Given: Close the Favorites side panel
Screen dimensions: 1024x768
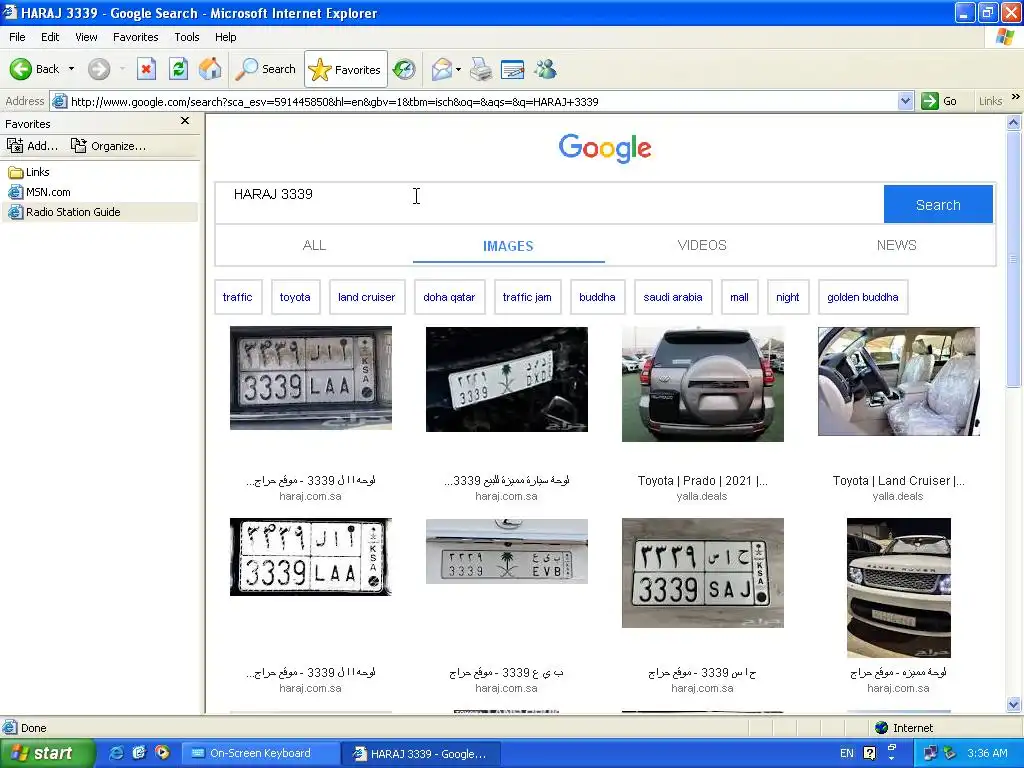Looking at the screenshot, I should [x=185, y=121].
